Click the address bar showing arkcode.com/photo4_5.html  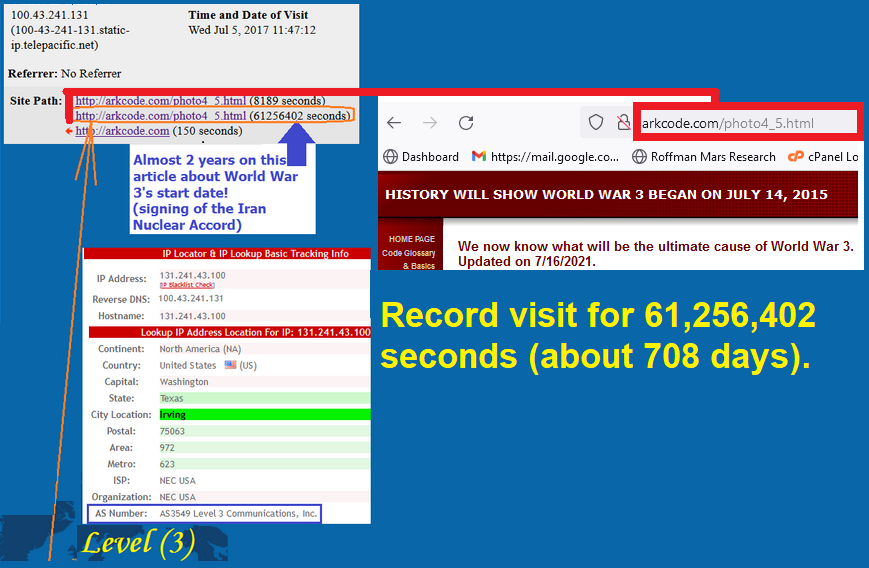(x=746, y=123)
